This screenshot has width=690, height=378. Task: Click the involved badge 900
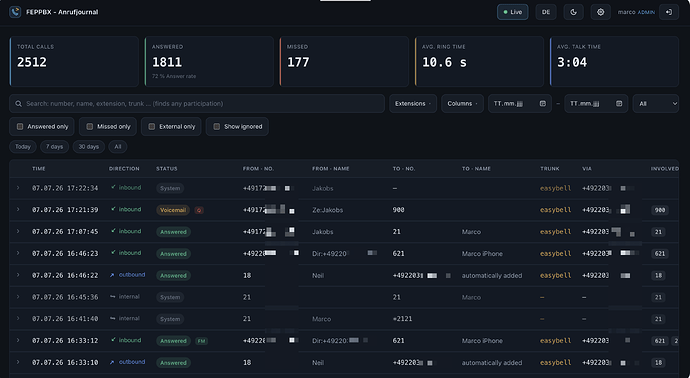pyautogui.click(x=660, y=210)
